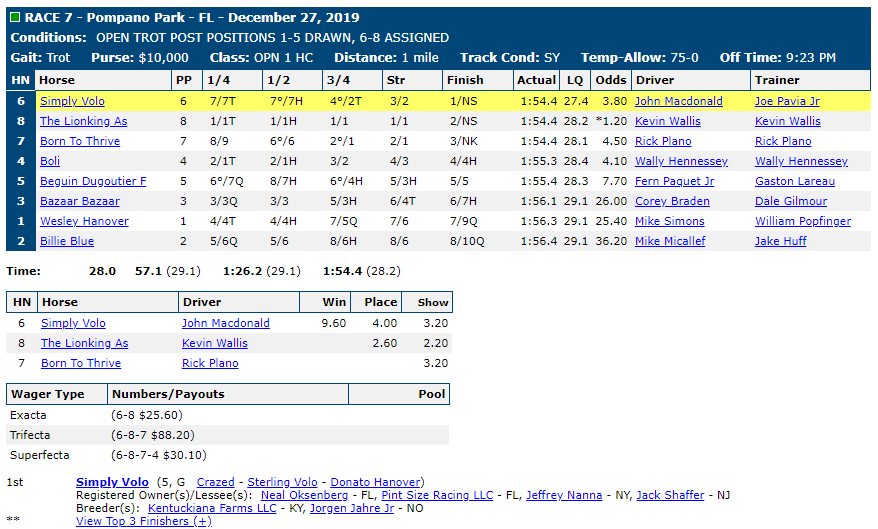Open the Bazaar Bazaar horse link
Image resolution: width=878 pixels, height=529 pixels.
coord(80,202)
